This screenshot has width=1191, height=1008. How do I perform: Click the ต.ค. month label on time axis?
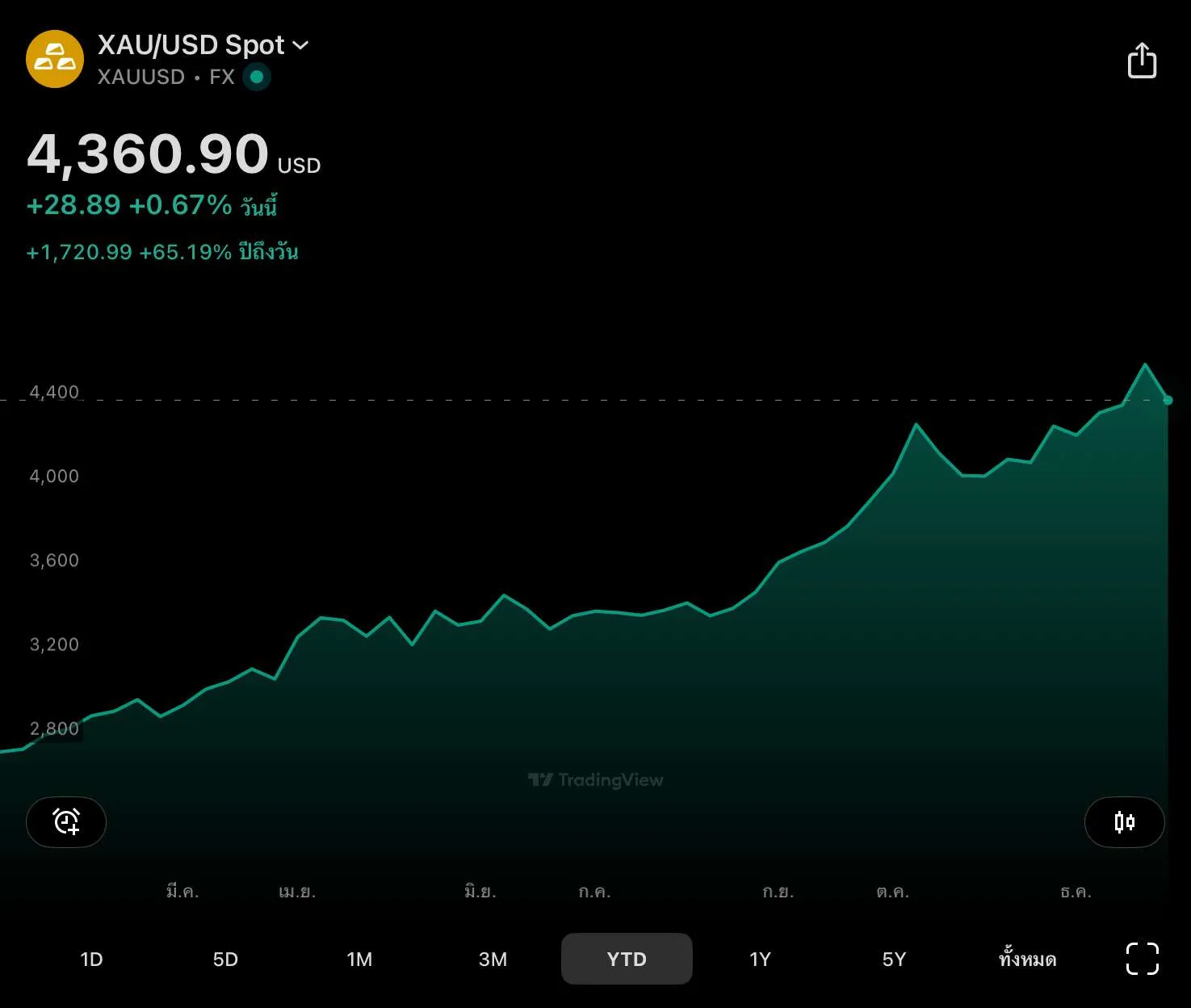[892, 892]
